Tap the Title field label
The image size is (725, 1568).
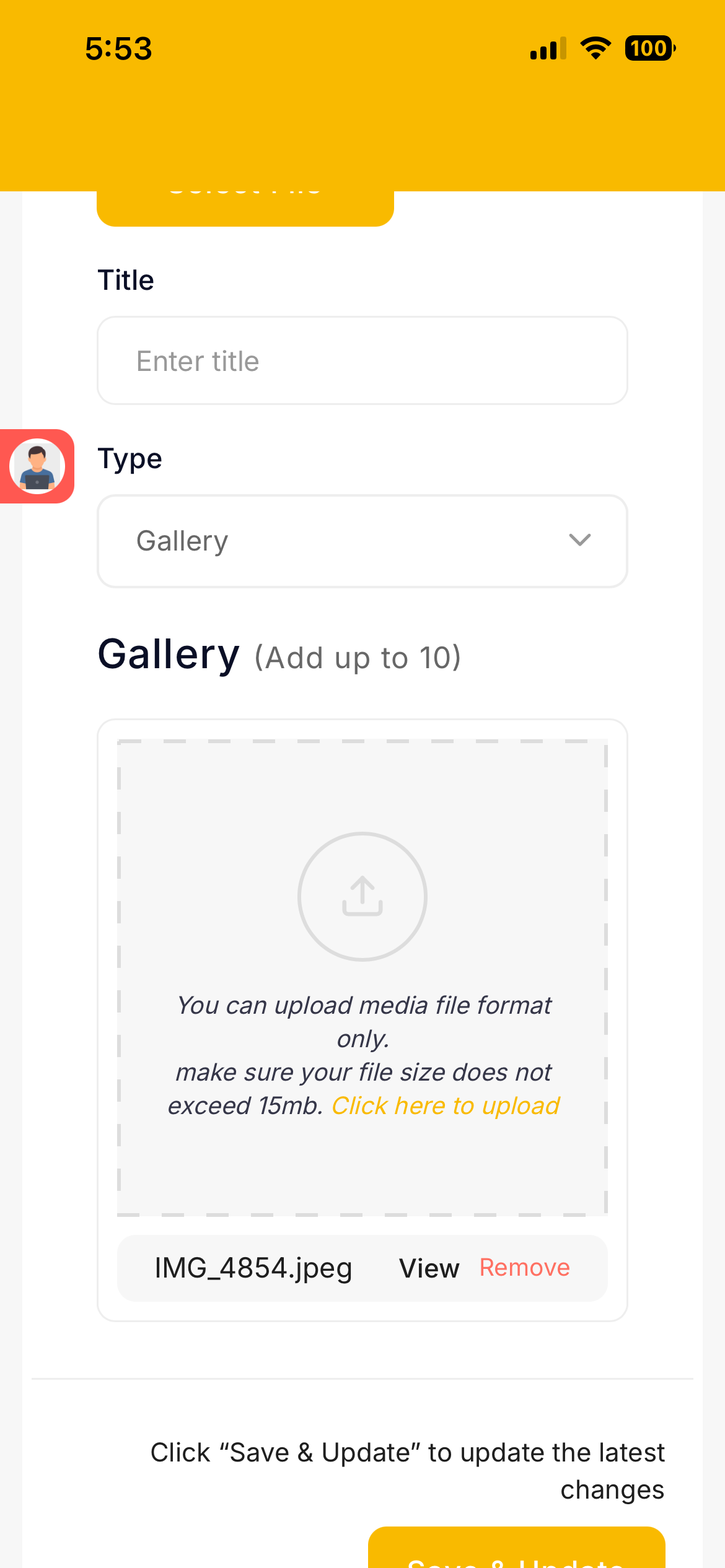pyautogui.click(x=126, y=280)
